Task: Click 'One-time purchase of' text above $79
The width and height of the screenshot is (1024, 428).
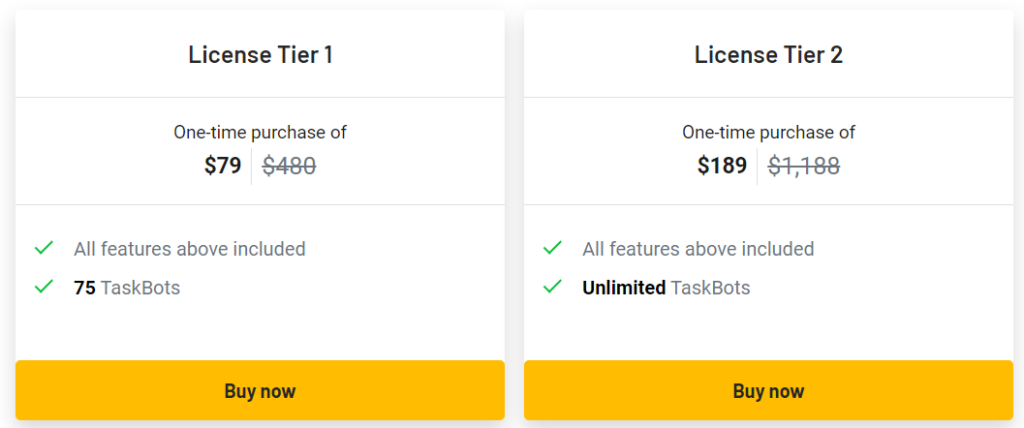Action: (260, 132)
